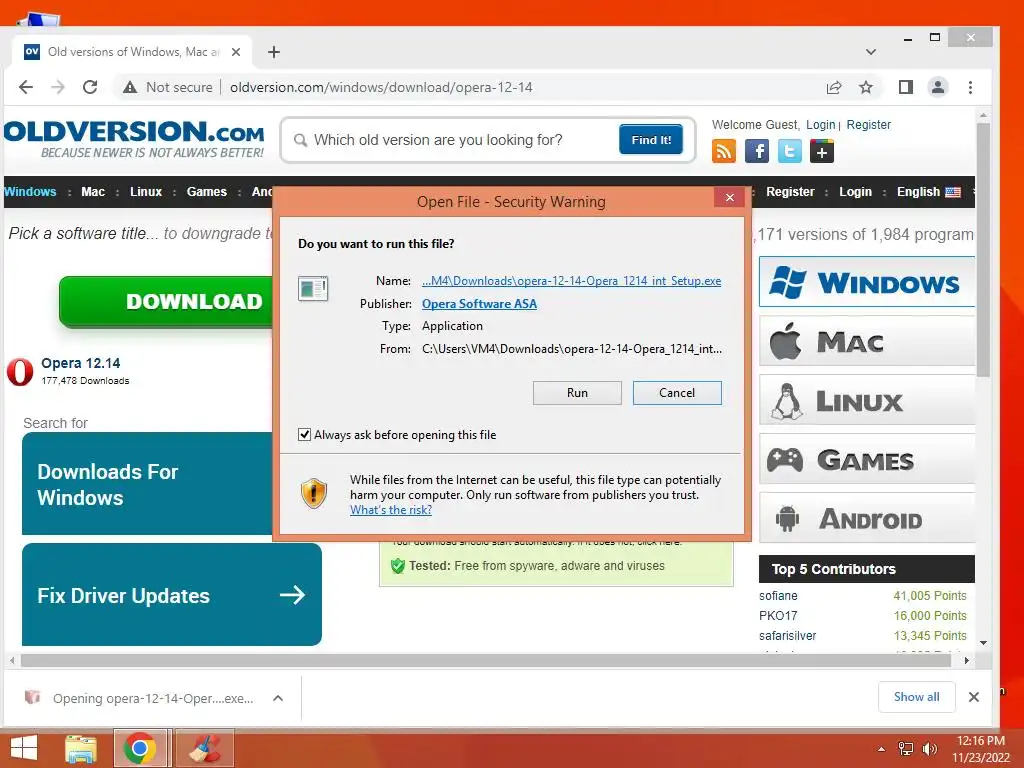Click the Register link near Welcome Guest
This screenshot has width=1024, height=768.
(x=869, y=125)
